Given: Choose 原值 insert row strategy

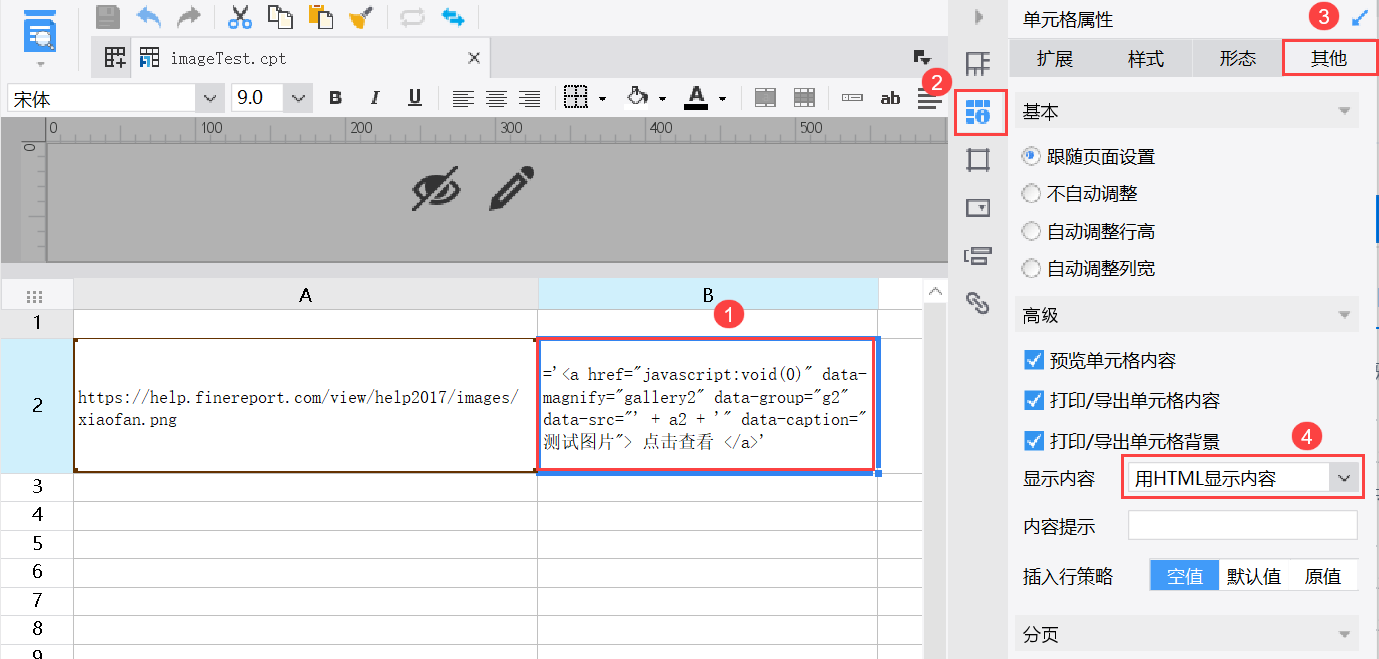Looking at the screenshot, I should (1323, 576).
